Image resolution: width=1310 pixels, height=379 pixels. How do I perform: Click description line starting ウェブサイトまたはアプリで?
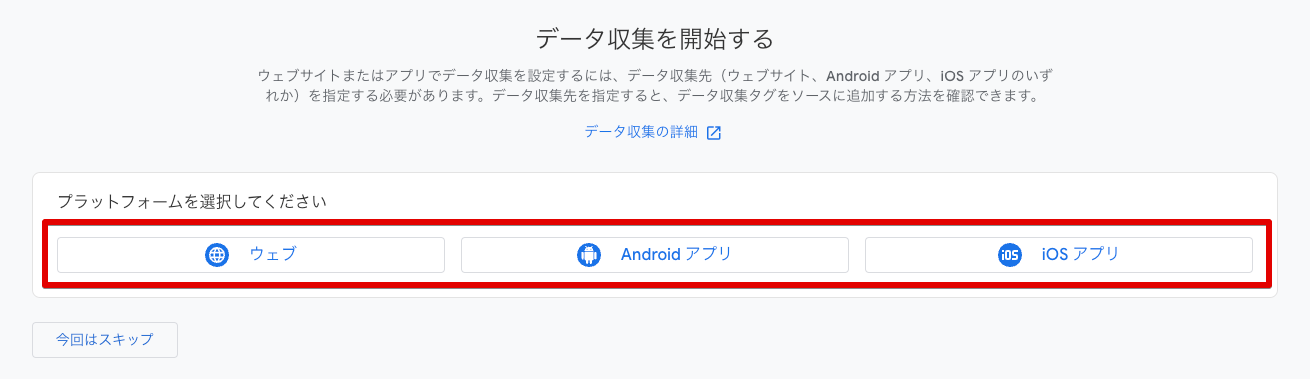[x=655, y=76]
